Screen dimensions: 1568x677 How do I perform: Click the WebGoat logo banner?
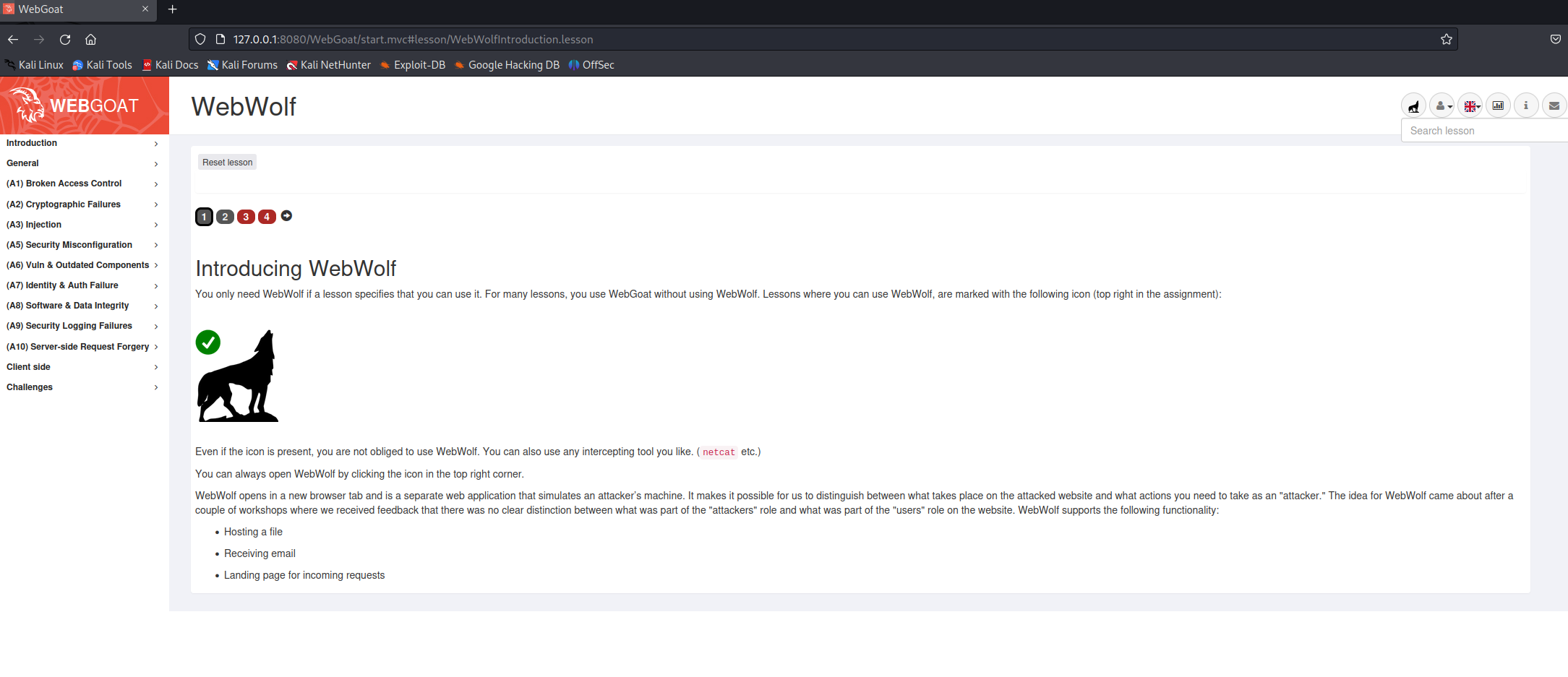tap(85, 105)
